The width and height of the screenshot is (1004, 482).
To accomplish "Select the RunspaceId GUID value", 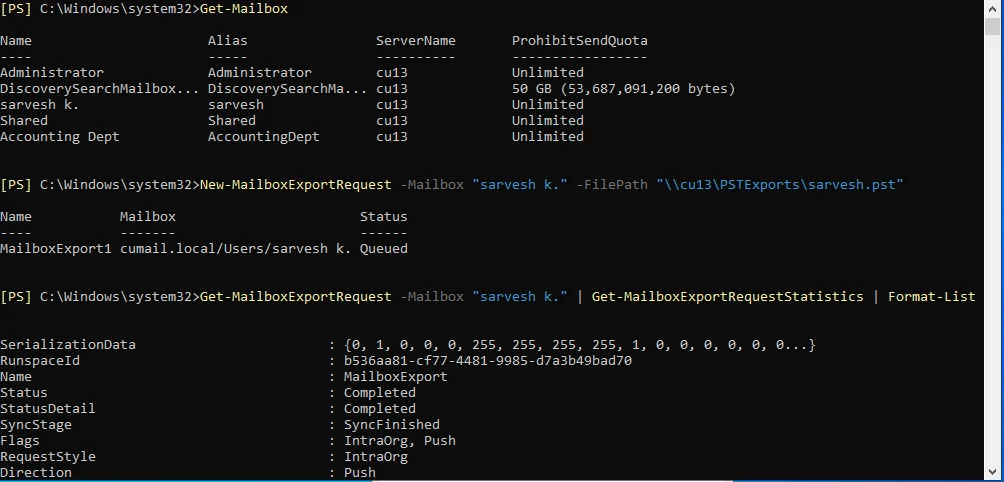I will [487, 361].
